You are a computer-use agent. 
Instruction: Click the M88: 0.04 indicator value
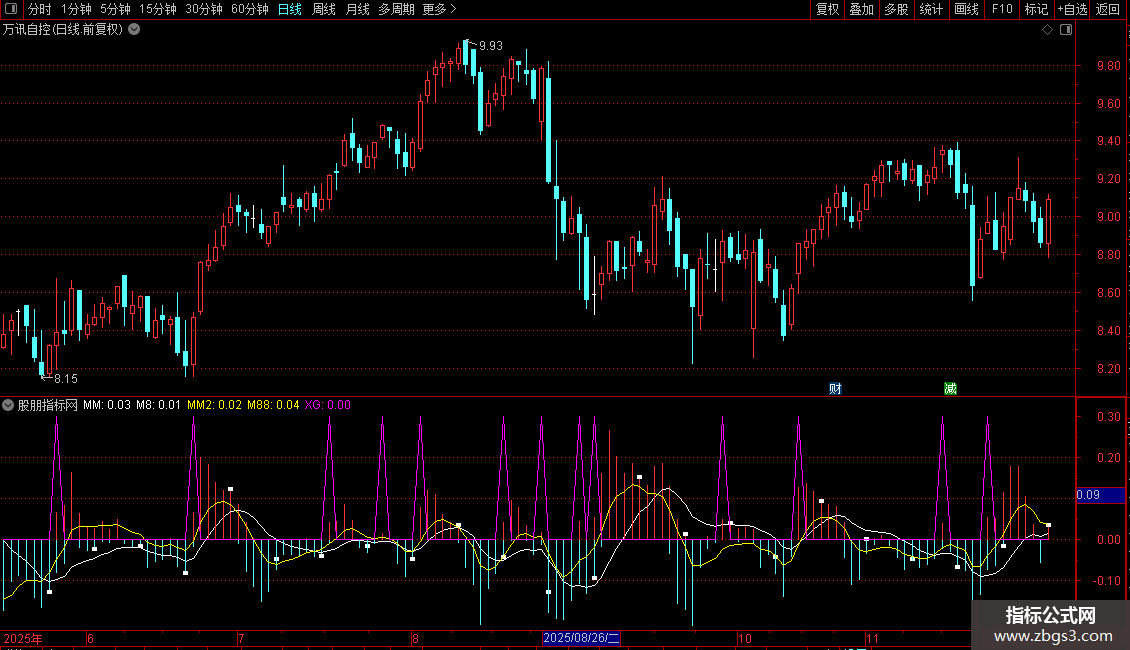273,405
